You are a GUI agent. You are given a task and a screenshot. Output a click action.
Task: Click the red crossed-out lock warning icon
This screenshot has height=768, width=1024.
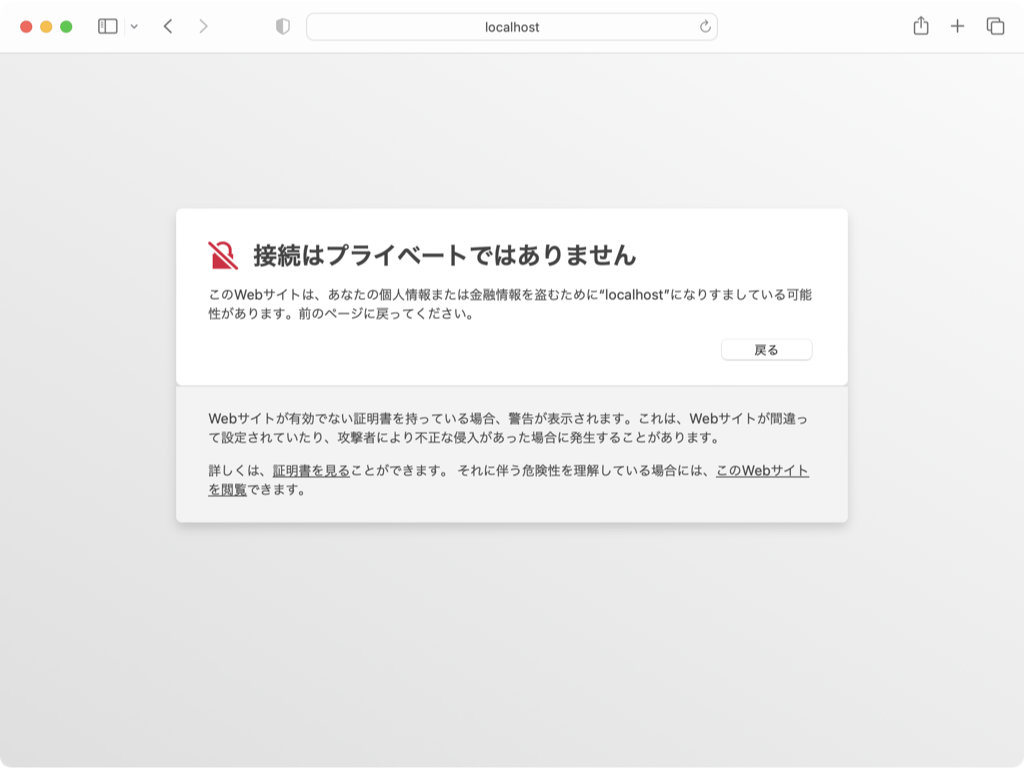223,255
